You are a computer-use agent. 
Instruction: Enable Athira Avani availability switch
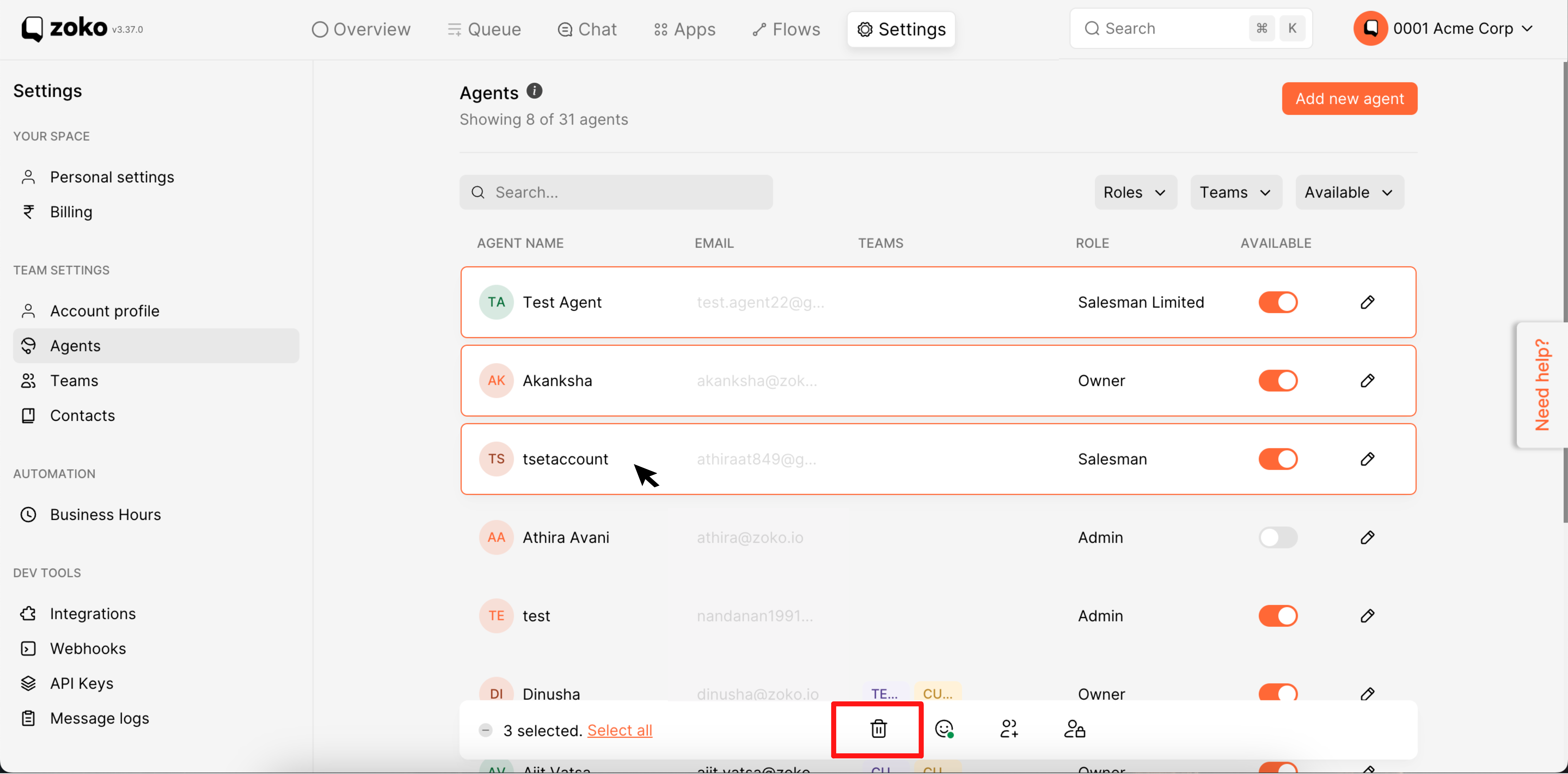pos(1278,537)
